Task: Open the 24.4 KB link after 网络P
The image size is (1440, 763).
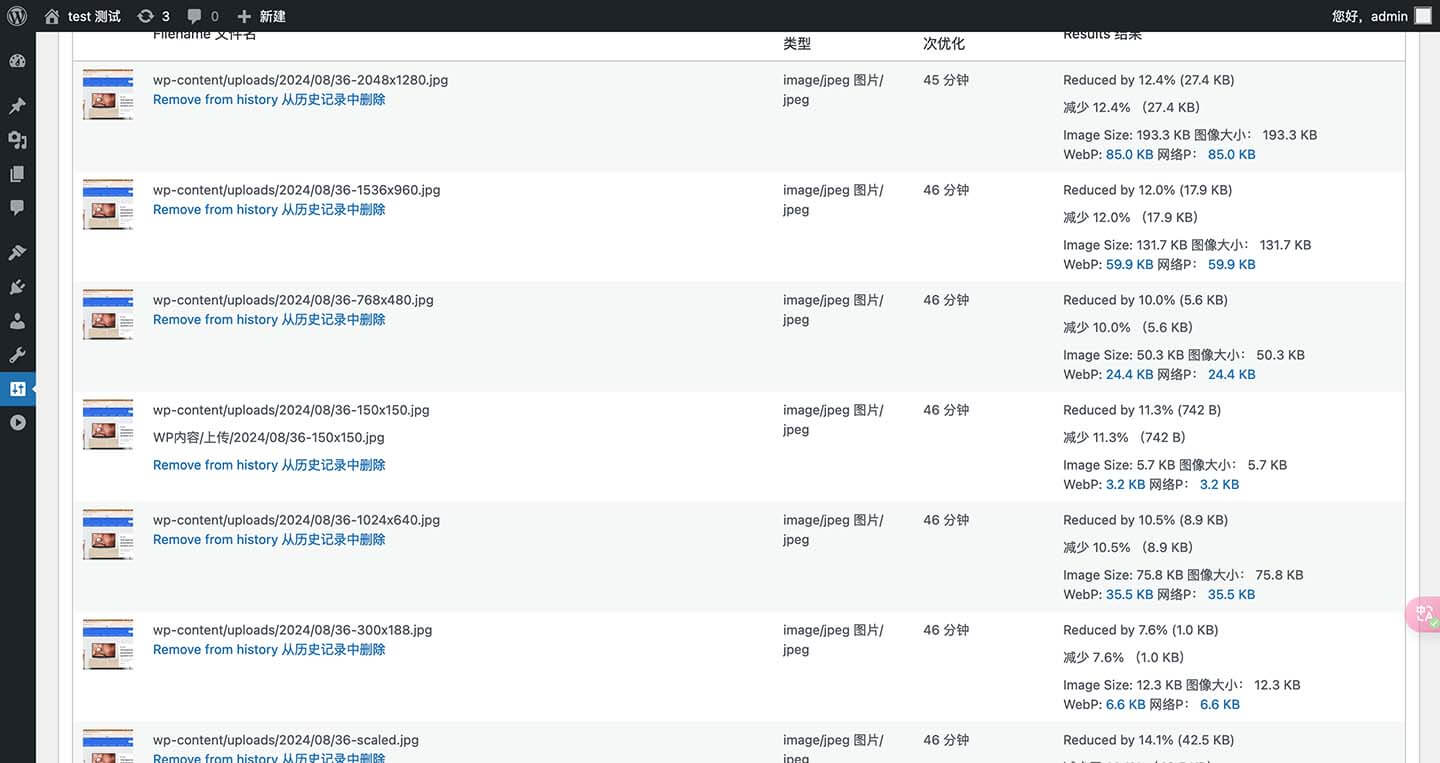Action: [x=1232, y=375]
